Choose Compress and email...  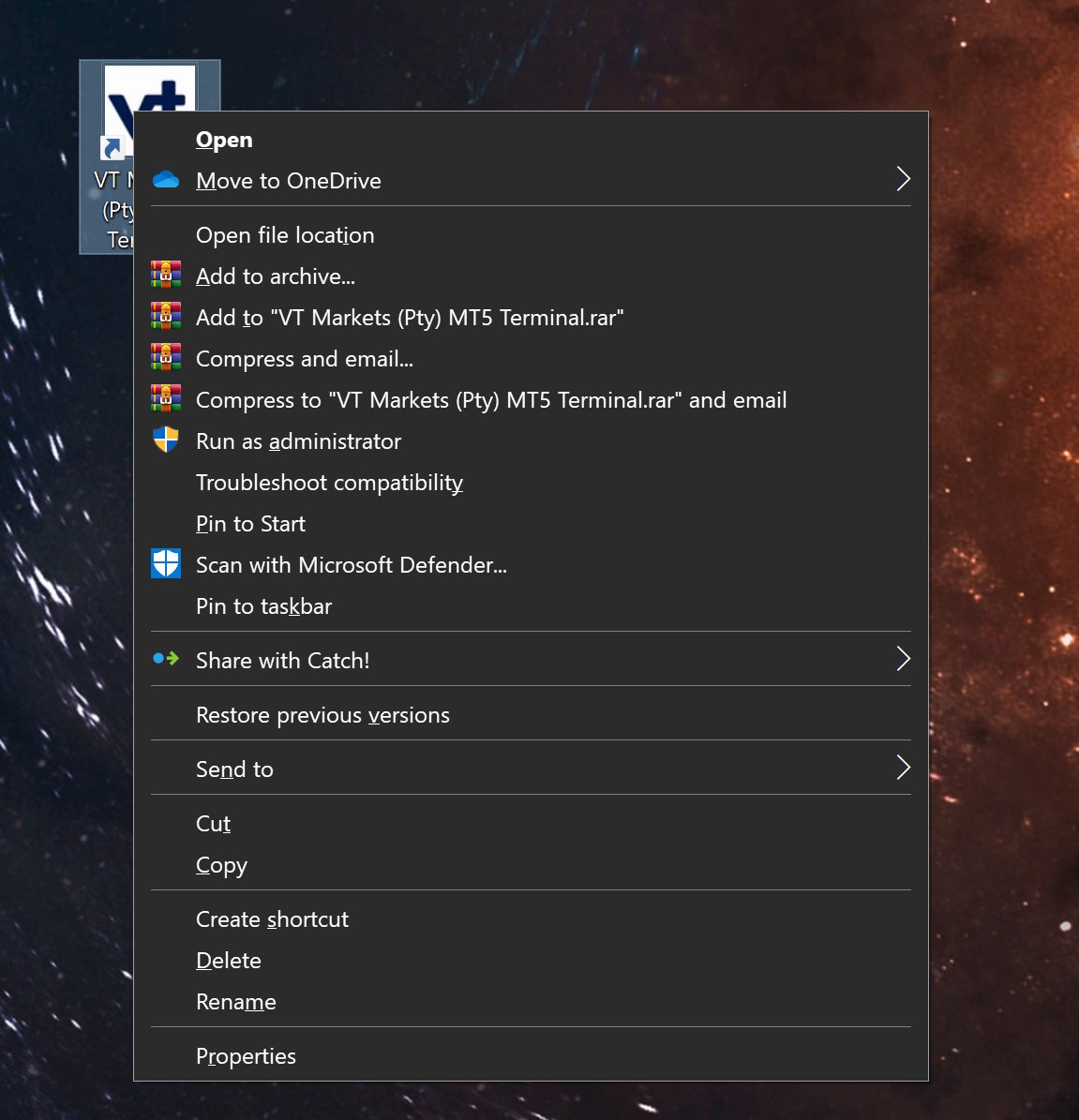point(531,359)
